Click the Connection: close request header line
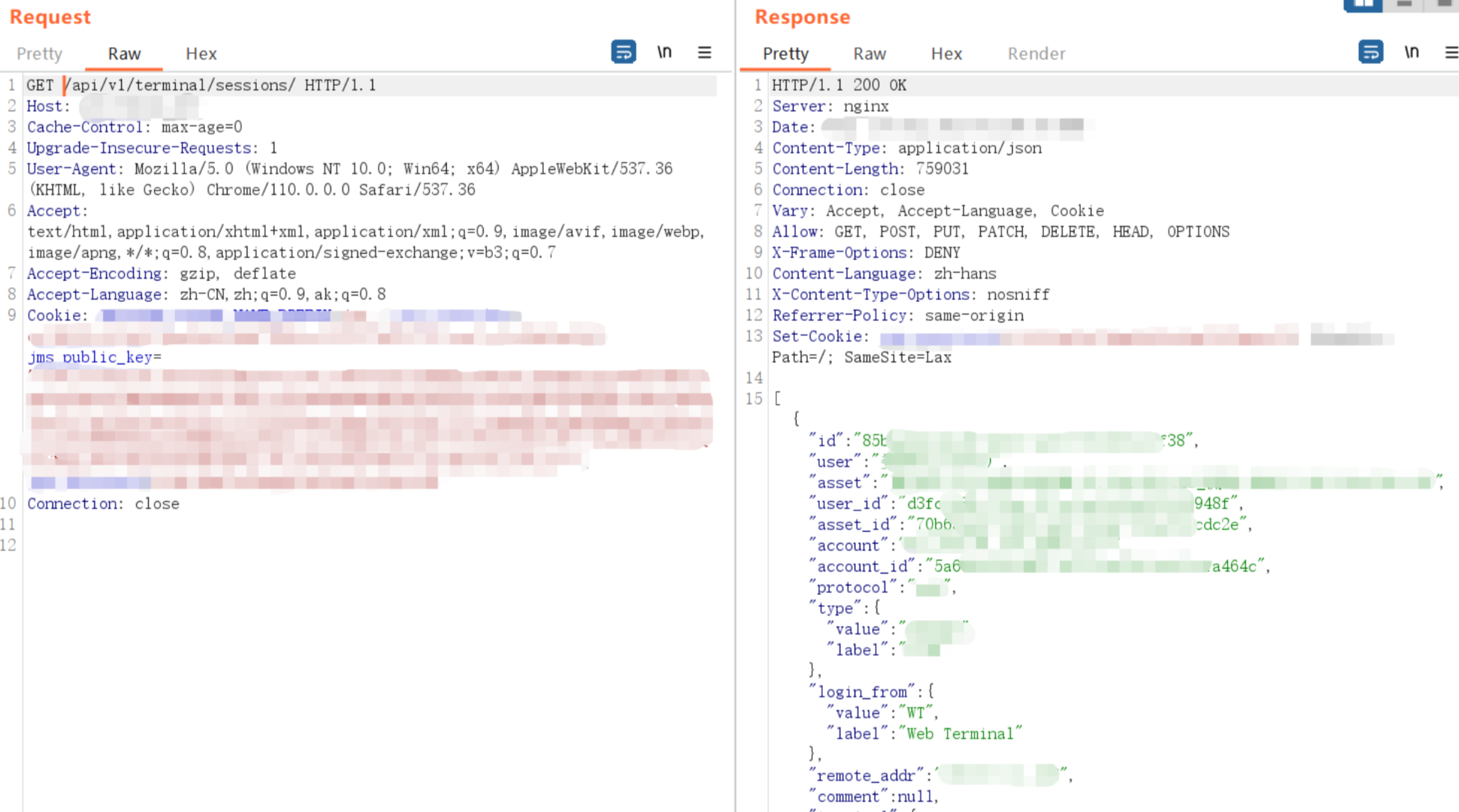 point(104,504)
